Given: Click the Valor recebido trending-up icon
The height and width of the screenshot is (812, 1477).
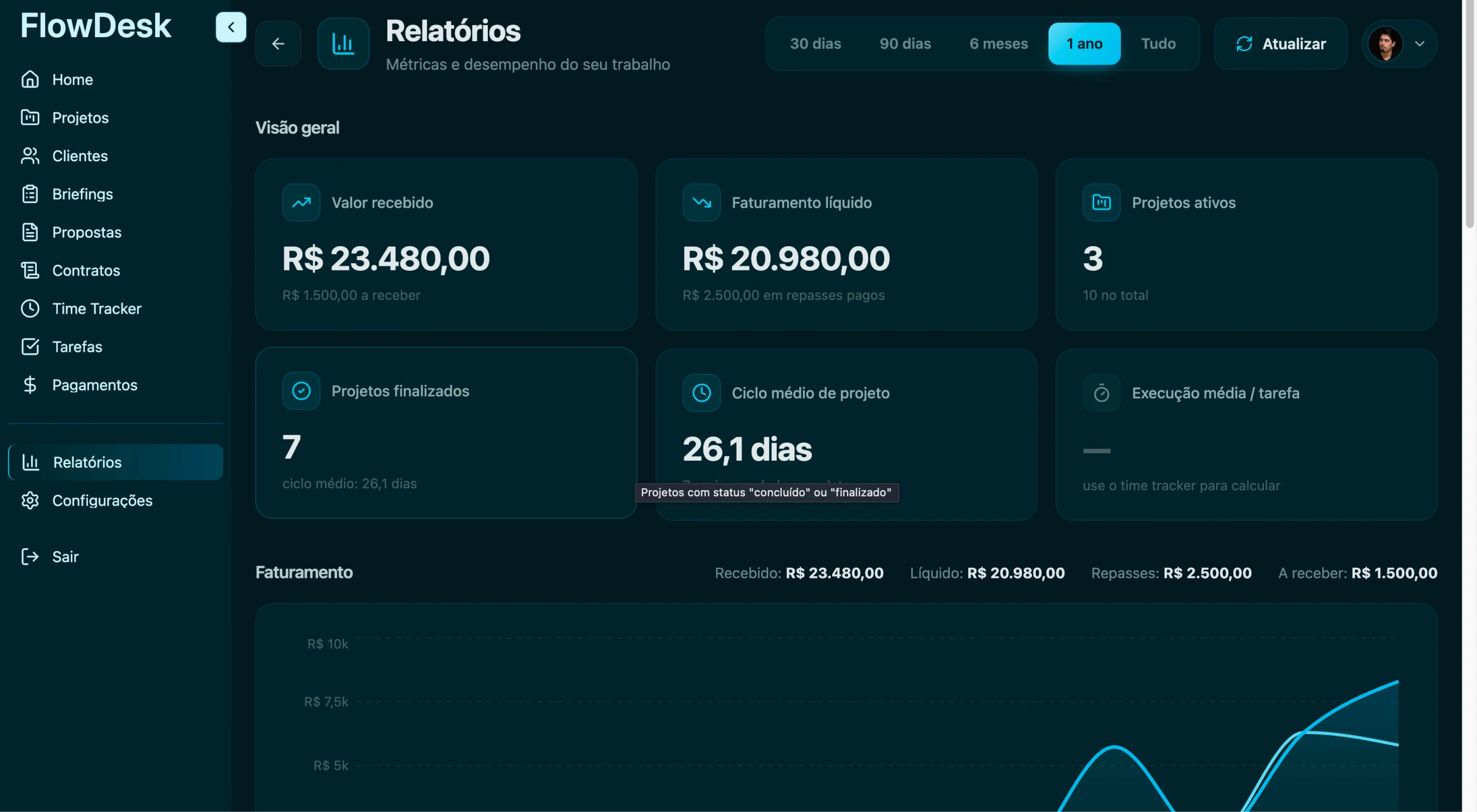Looking at the screenshot, I should pyautogui.click(x=301, y=202).
